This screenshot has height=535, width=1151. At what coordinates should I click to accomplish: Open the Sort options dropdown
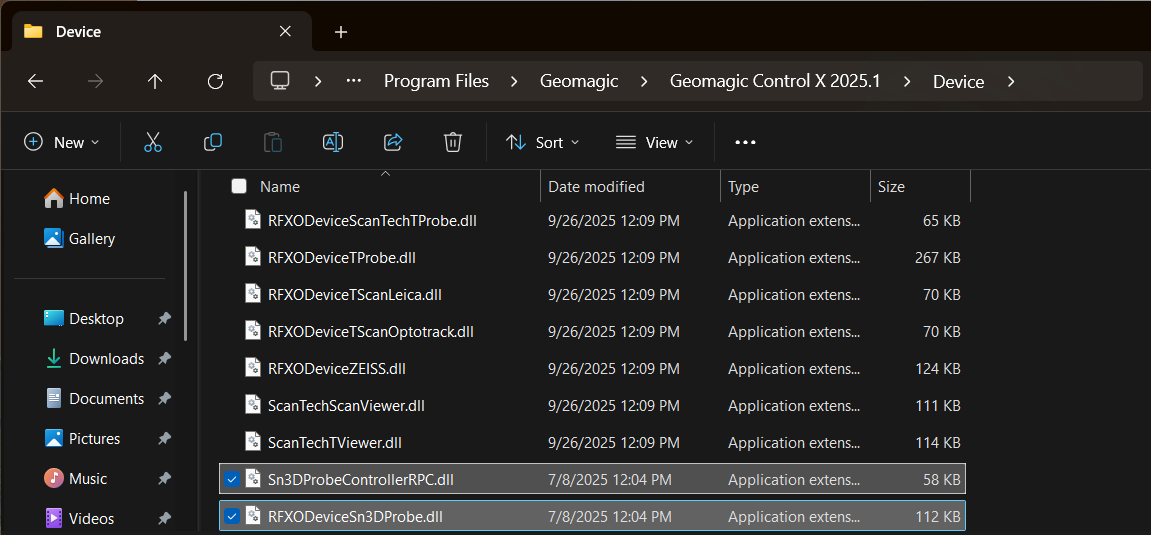[x=542, y=142]
